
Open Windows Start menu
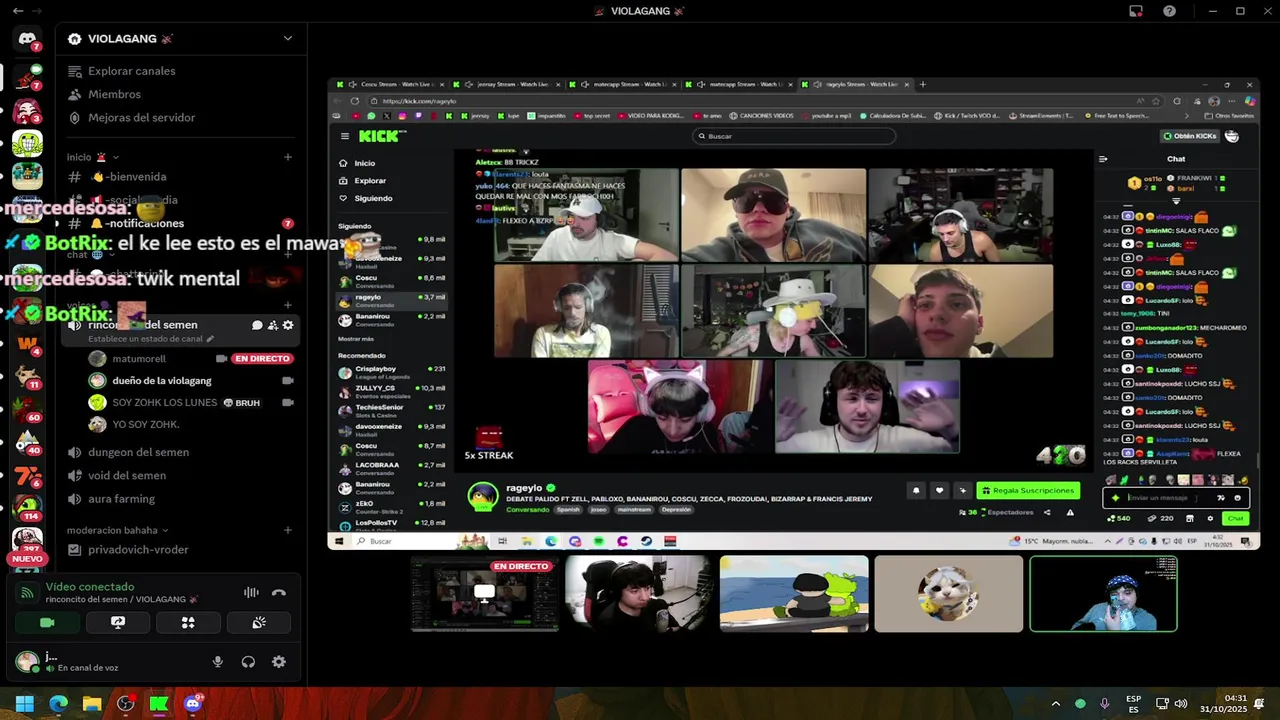tap(24, 704)
